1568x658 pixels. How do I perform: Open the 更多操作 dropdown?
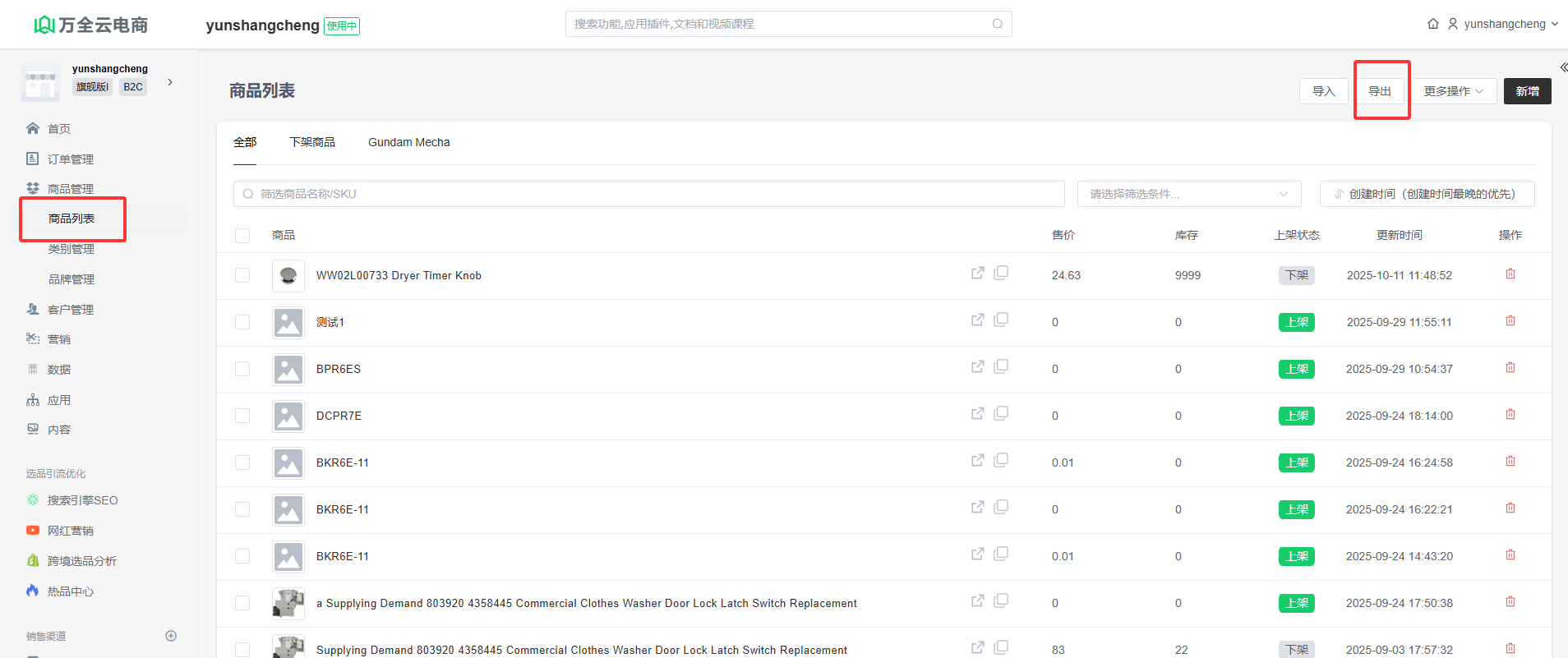pos(1453,91)
